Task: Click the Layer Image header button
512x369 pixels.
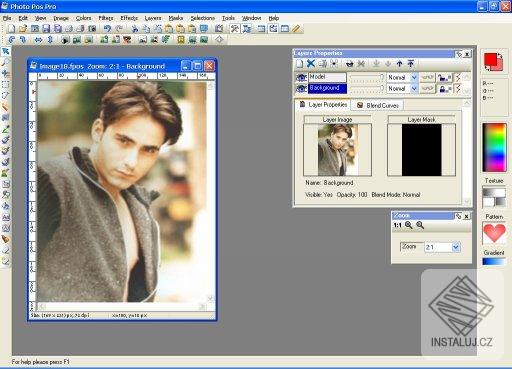Action: (337, 119)
